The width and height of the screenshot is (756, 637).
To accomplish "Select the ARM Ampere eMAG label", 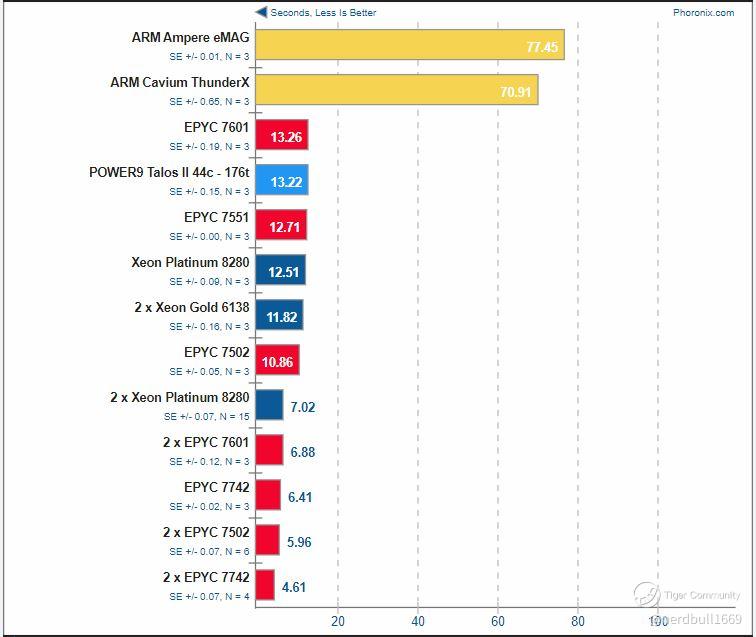I will tap(190, 37).
